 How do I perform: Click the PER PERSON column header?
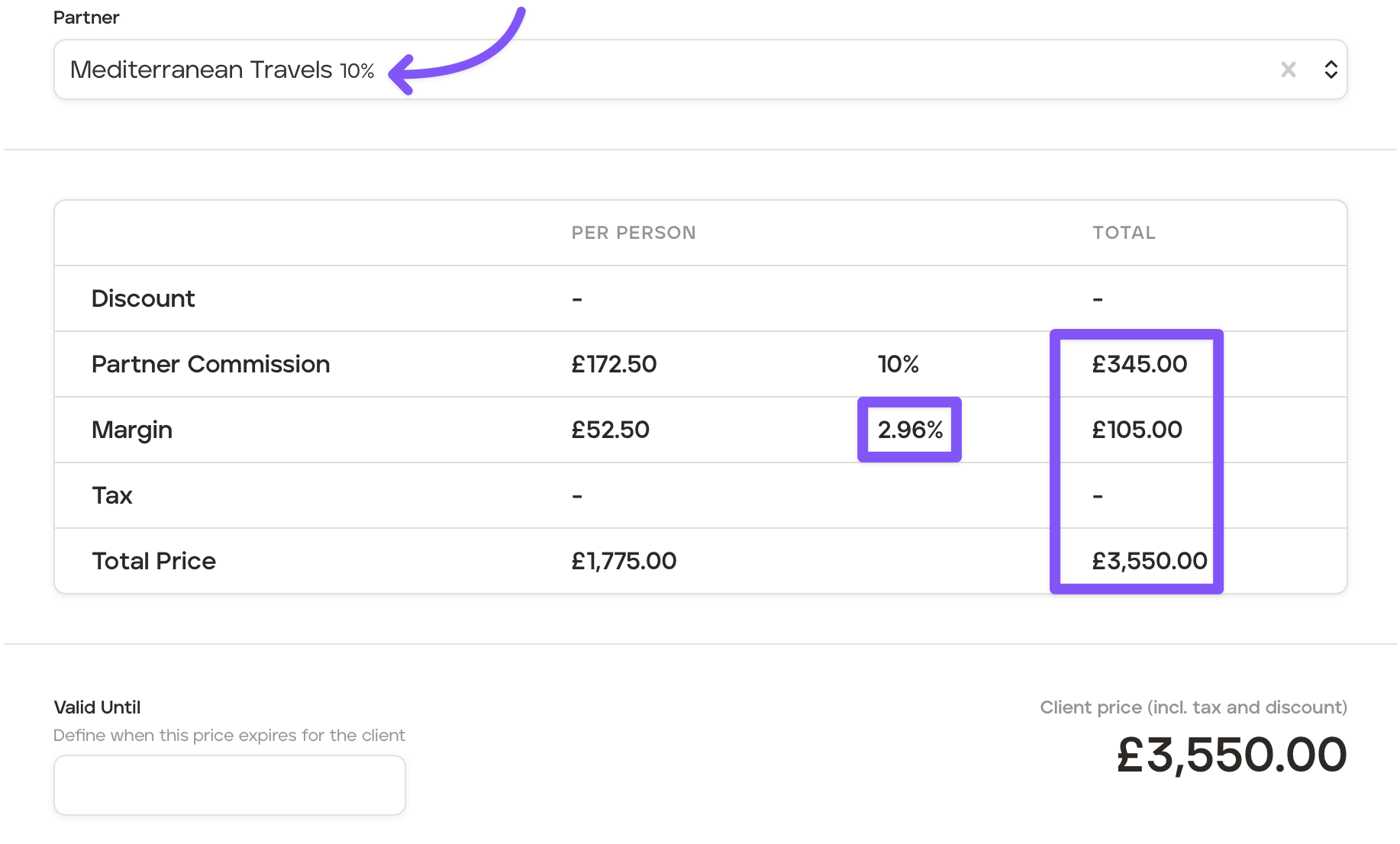pos(633,233)
